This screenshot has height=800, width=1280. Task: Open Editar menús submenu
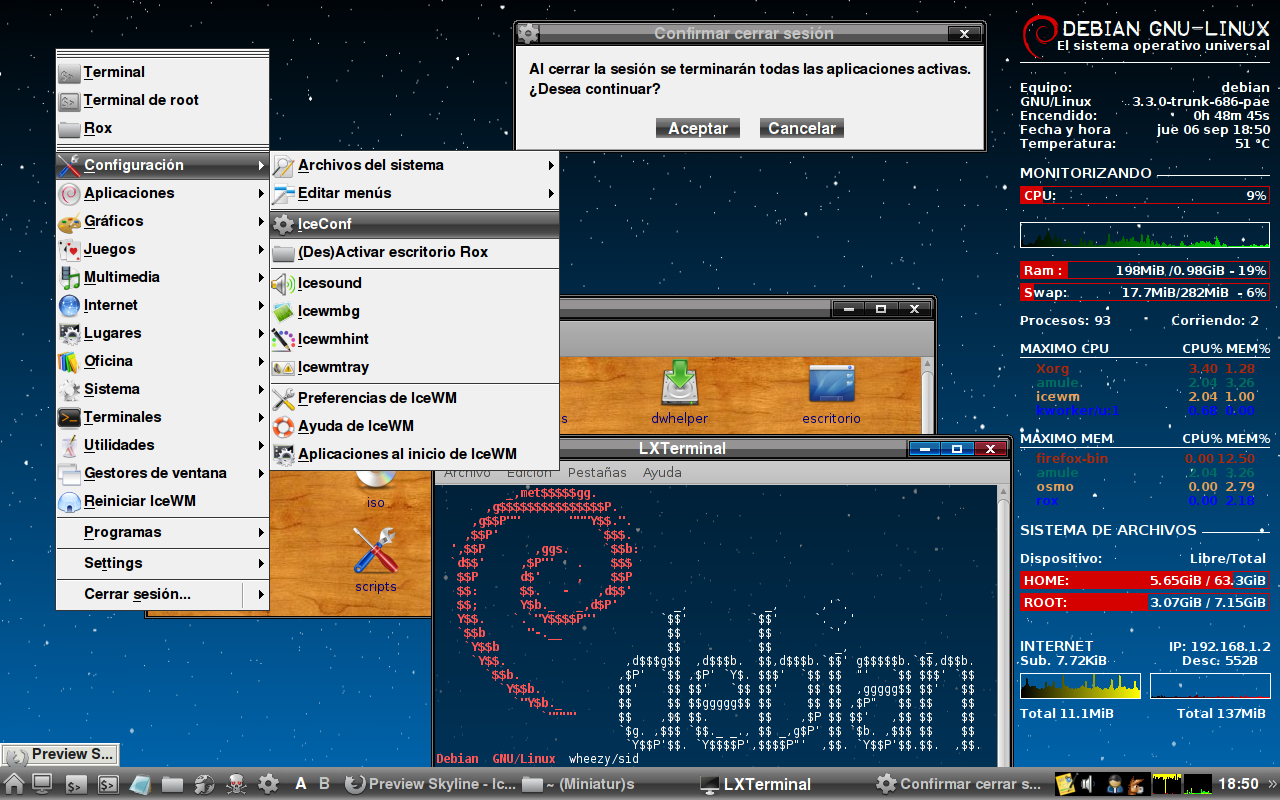point(414,193)
